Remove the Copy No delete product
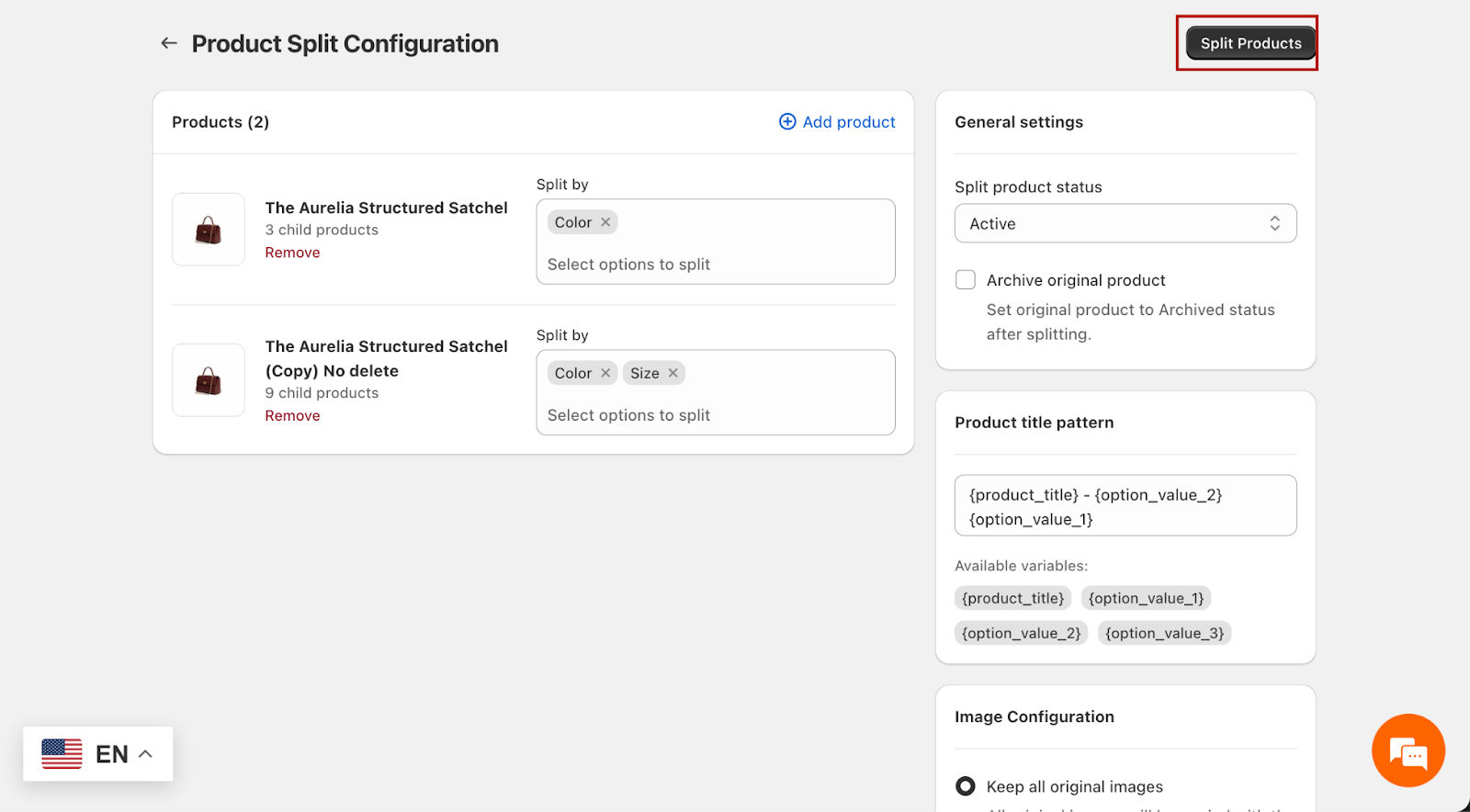 click(x=292, y=416)
